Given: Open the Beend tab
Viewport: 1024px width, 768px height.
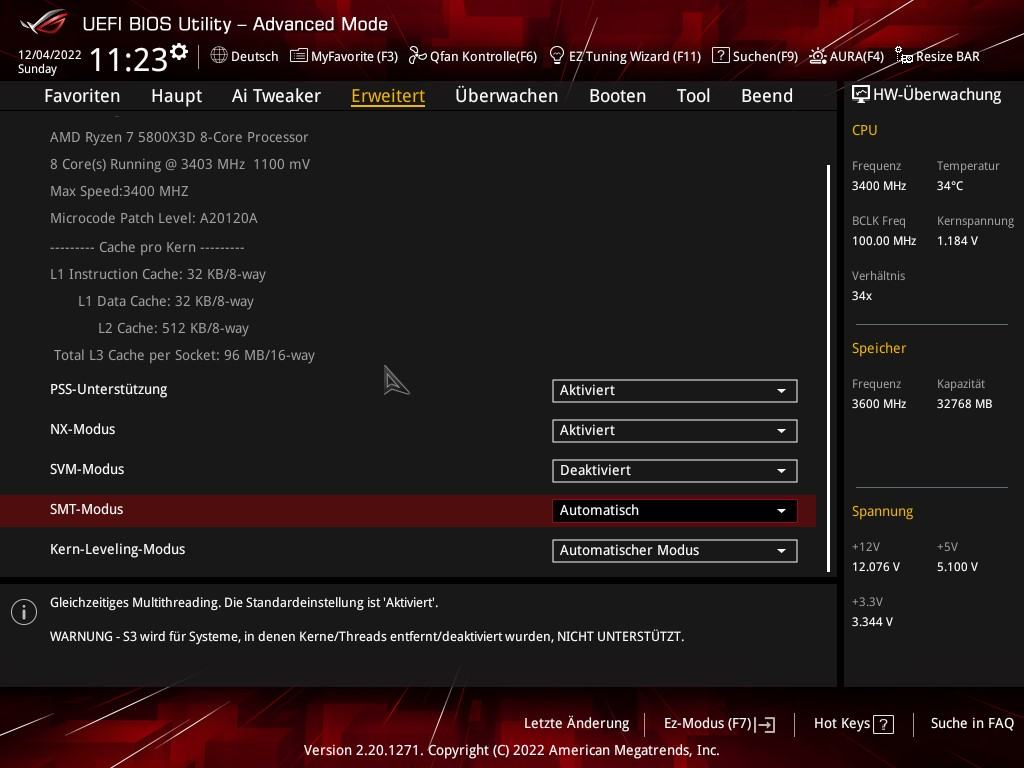Looking at the screenshot, I should (x=767, y=95).
